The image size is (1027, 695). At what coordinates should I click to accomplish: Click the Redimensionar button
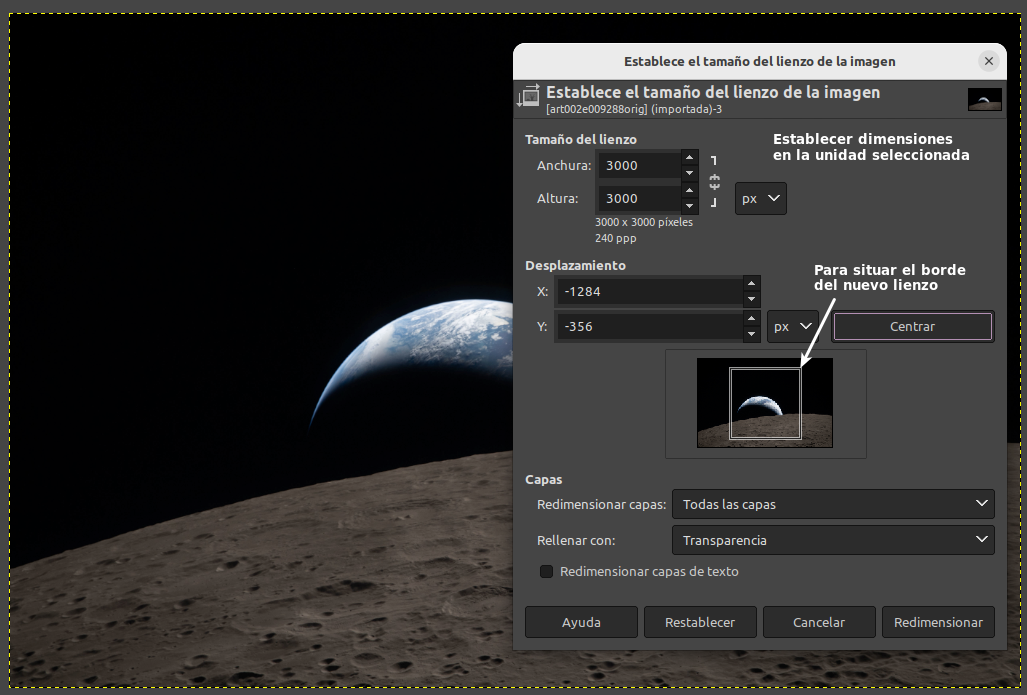click(x=937, y=622)
